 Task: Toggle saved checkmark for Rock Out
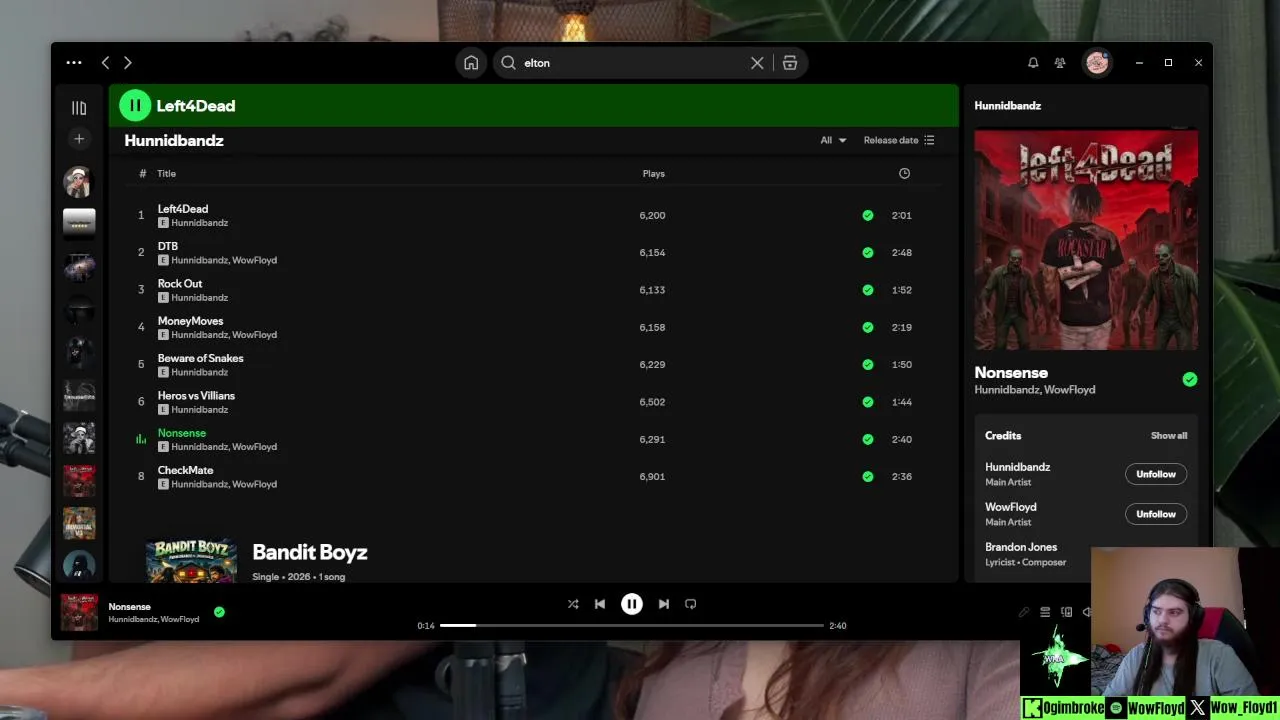867,290
